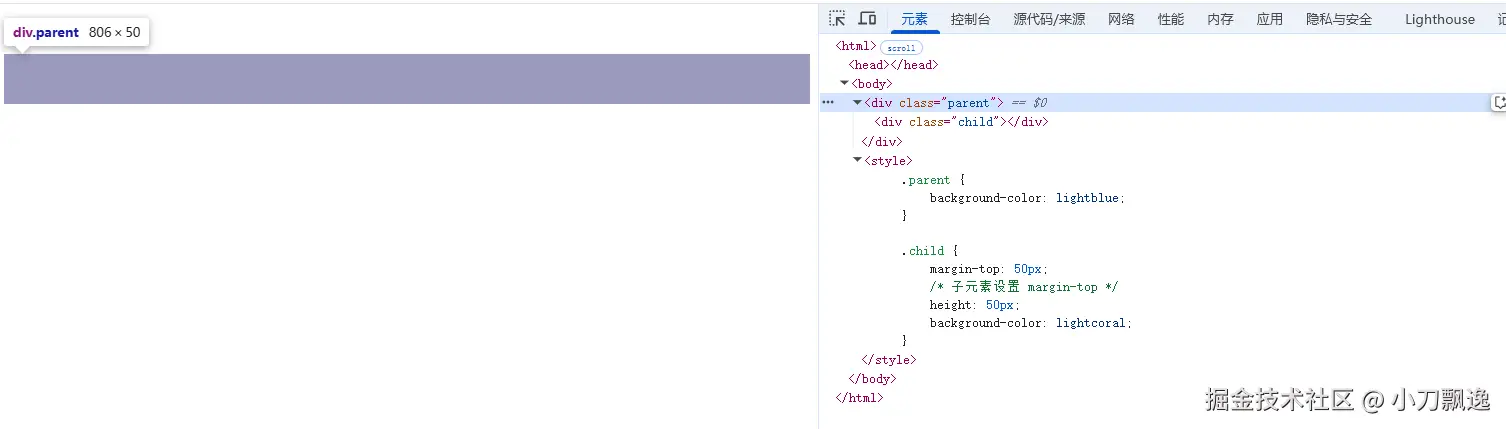This screenshot has height=429, width=1506.
Task: Collapse the div.parent node arrow
Action: (x=857, y=103)
